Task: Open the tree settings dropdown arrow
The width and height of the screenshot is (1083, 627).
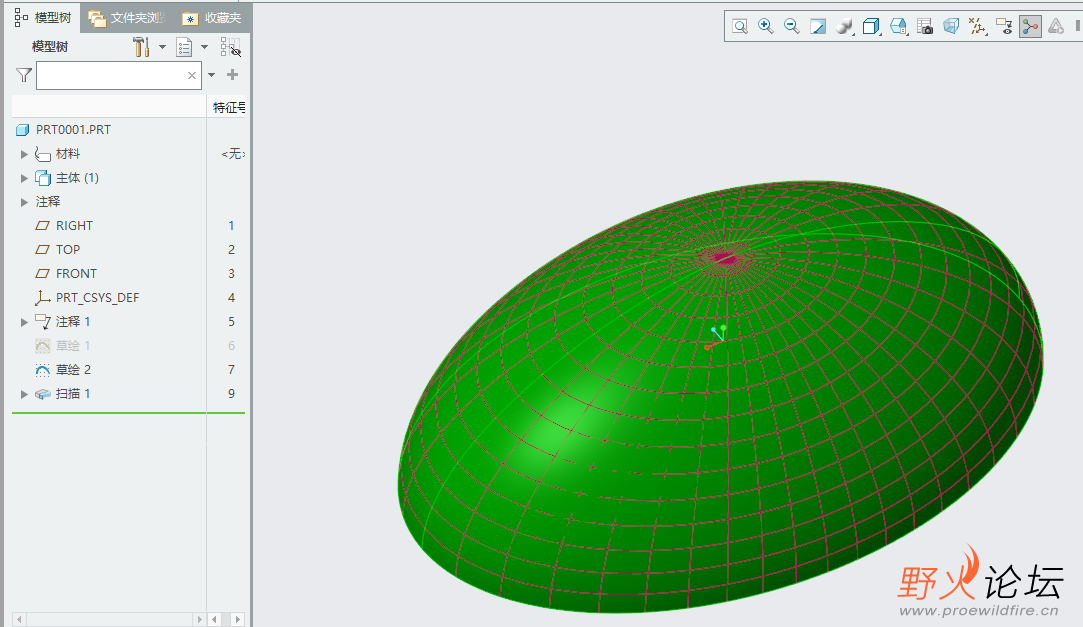Action: click(x=162, y=47)
